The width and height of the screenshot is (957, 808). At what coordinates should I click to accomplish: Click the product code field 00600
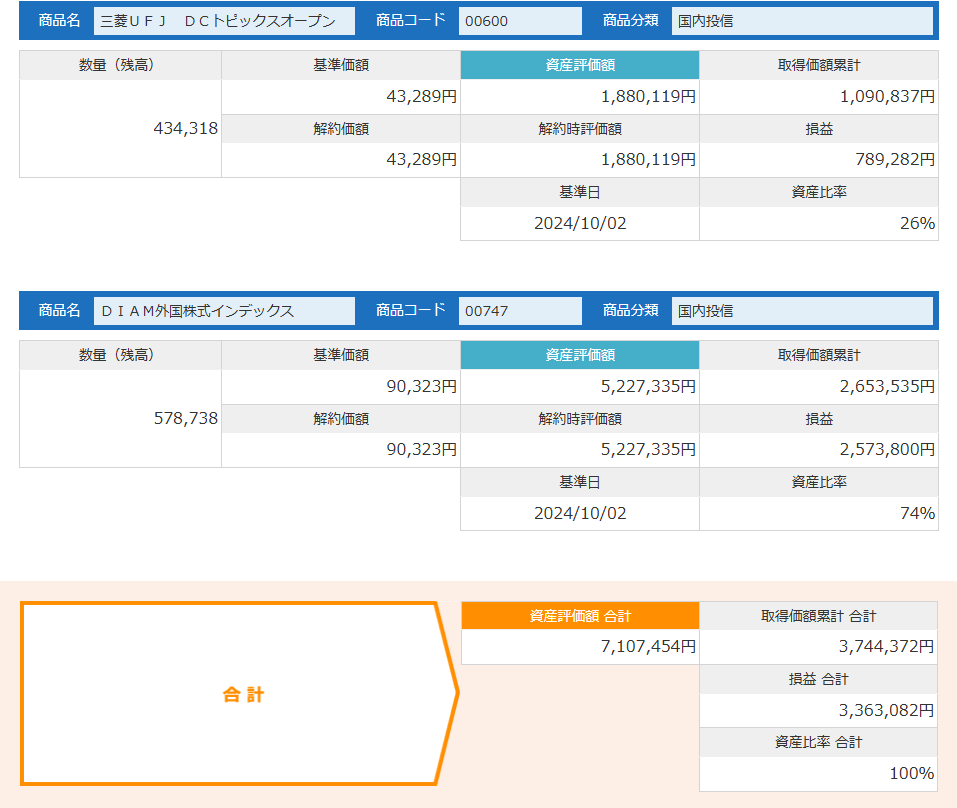click(x=520, y=21)
